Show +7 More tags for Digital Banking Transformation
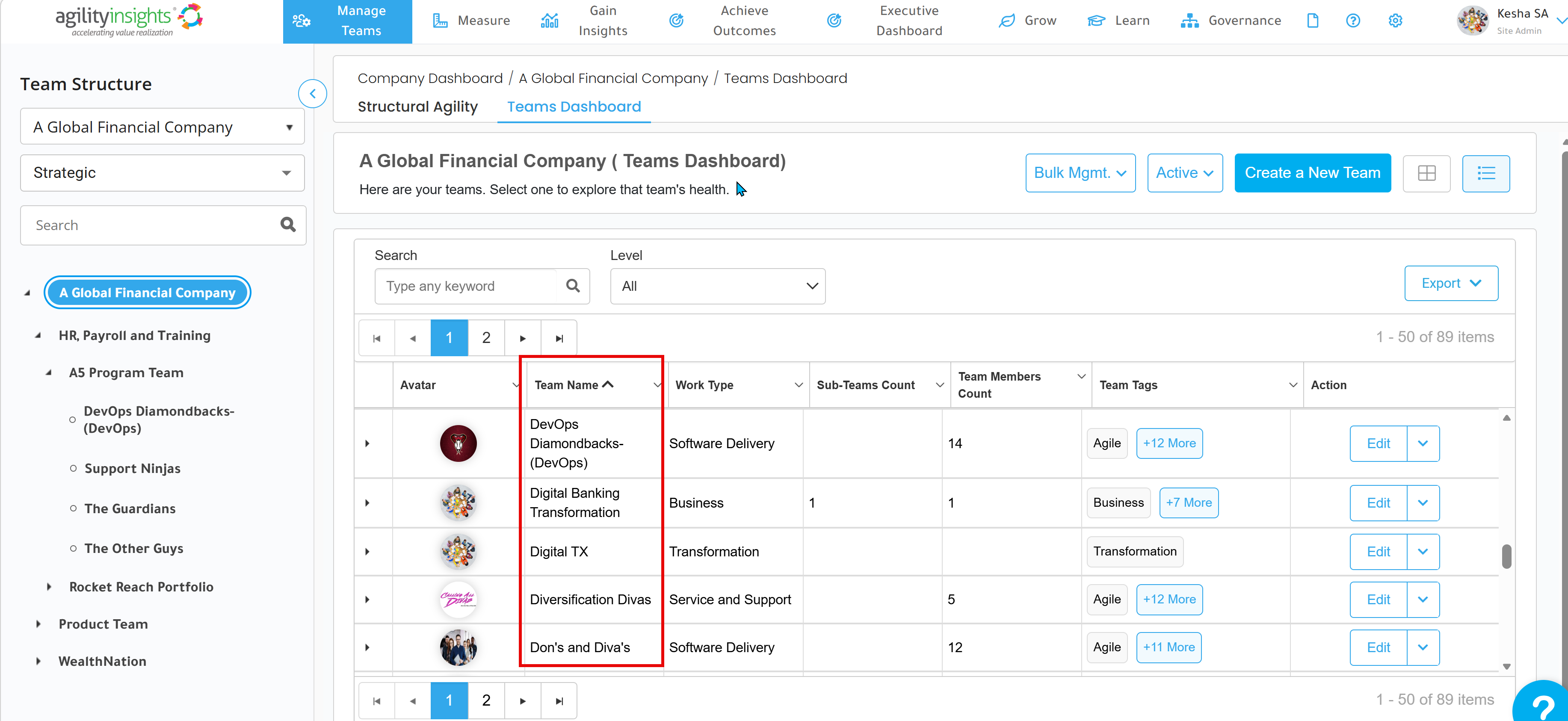This screenshot has height=721, width=1568. pos(1188,503)
